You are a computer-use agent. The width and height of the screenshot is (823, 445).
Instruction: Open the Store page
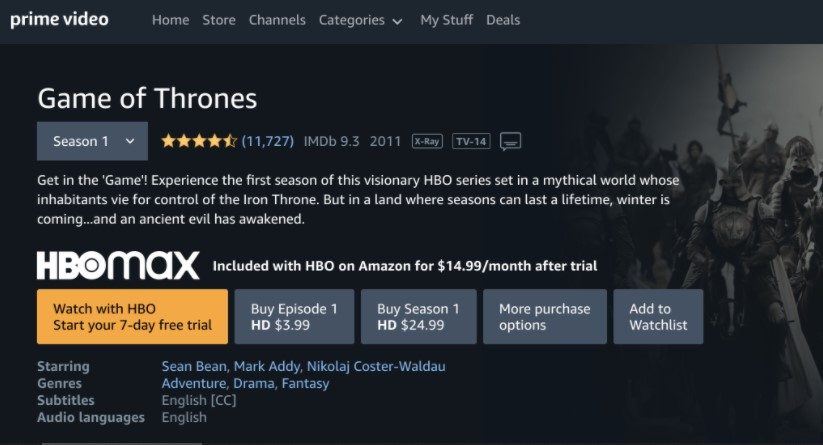pyautogui.click(x=219, y=20)
